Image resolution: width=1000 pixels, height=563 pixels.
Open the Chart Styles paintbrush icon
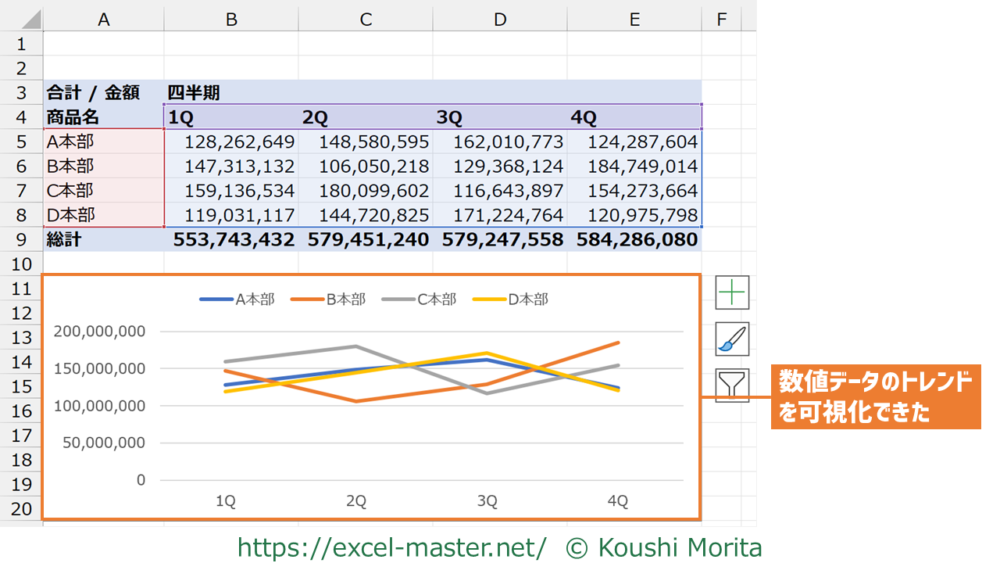(x=732, y=339)
